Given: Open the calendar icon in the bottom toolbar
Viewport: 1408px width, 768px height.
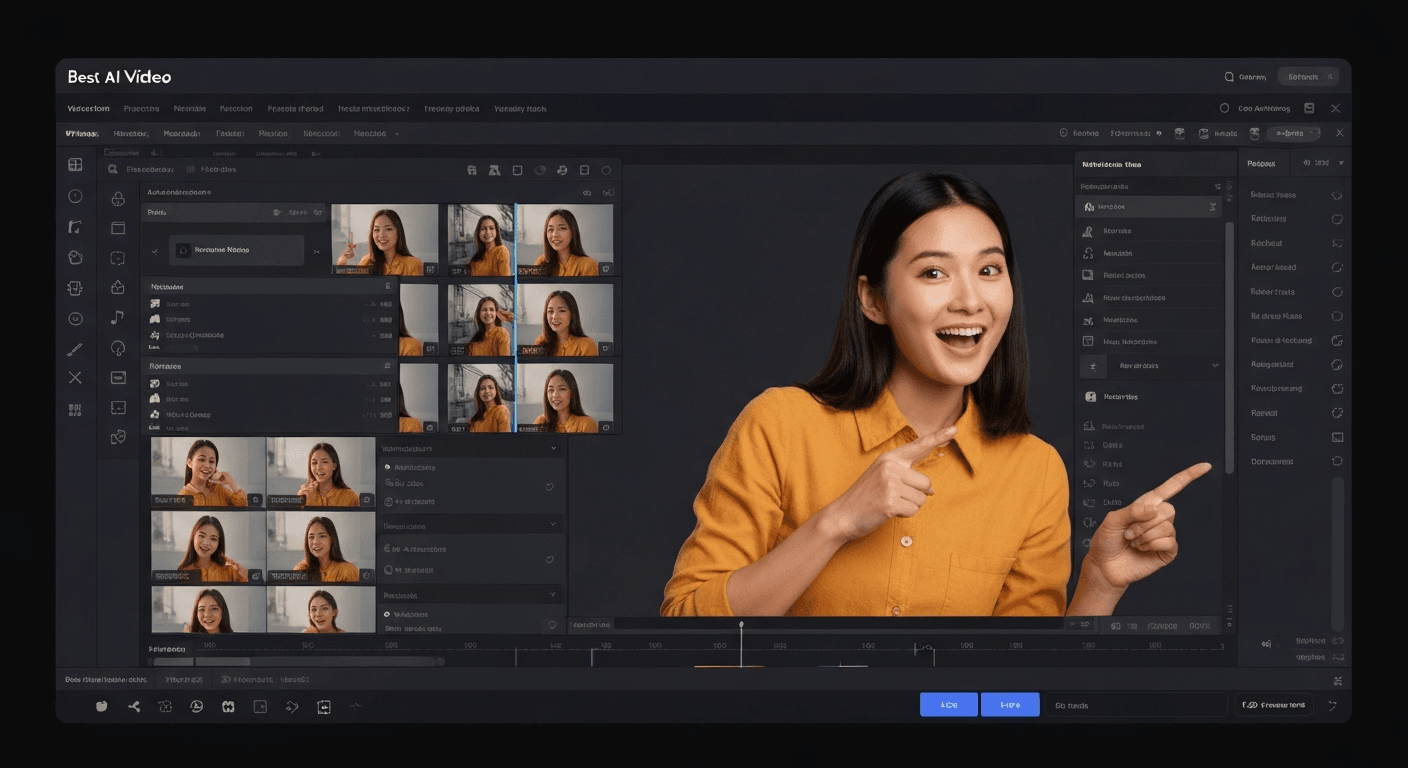Looking at the screenshot, I should tap(228, 706).
